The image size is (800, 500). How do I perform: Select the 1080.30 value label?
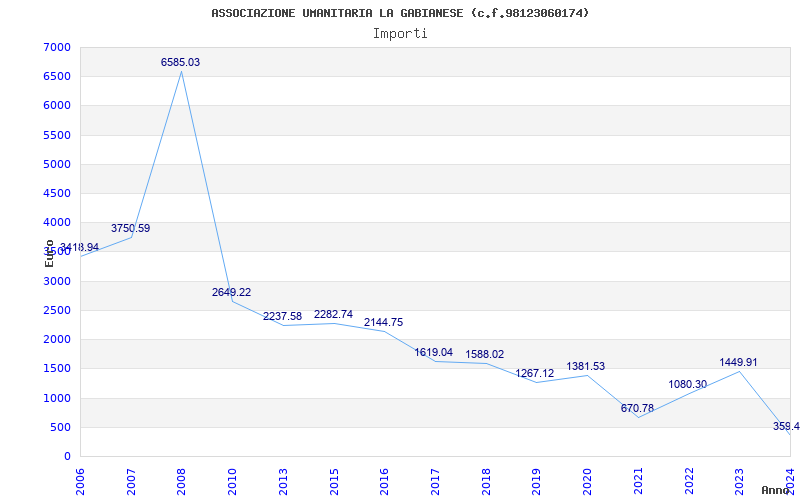pyautogui.click(x=688, y=384)
